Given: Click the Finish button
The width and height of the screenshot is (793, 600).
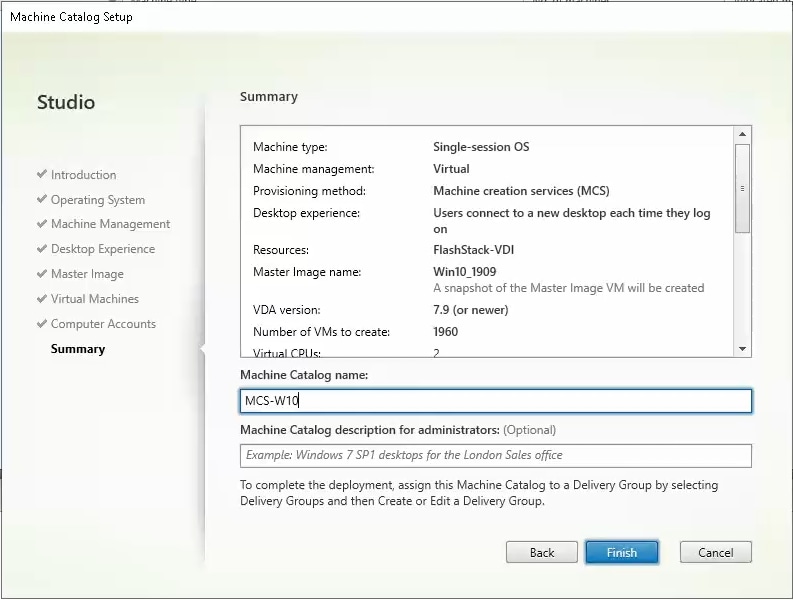Looking at the screenshot, I should [622, 552].
